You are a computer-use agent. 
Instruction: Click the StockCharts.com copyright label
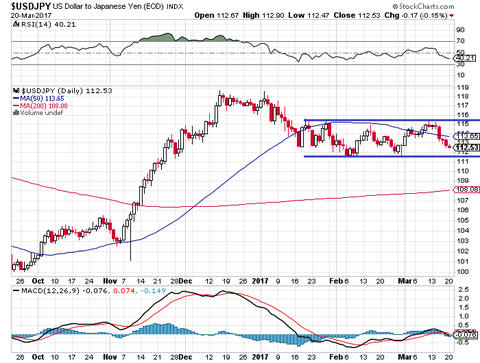coord(423,6)
